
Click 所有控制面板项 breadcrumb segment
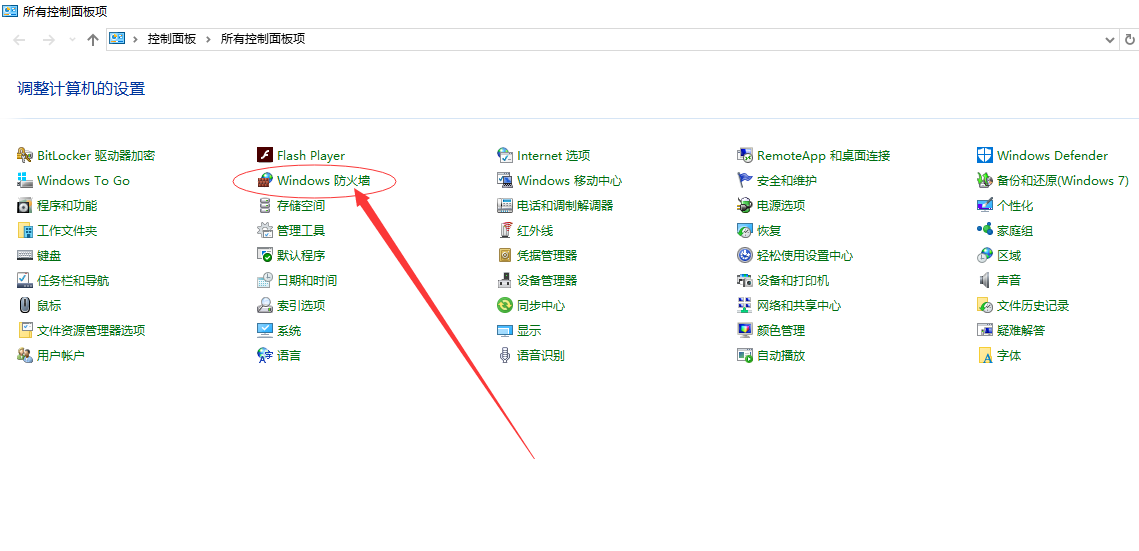pyautogui.click(x=263, y=39)
